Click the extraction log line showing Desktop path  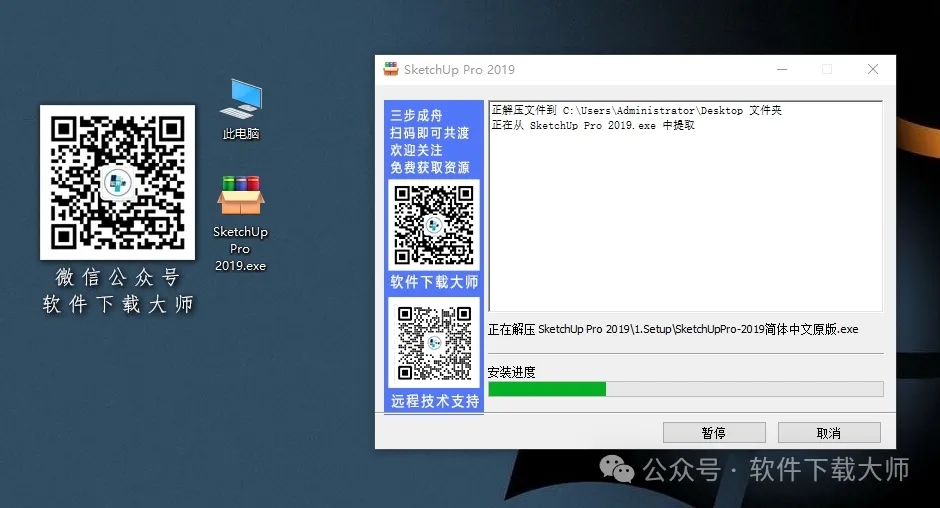point(636,111)
